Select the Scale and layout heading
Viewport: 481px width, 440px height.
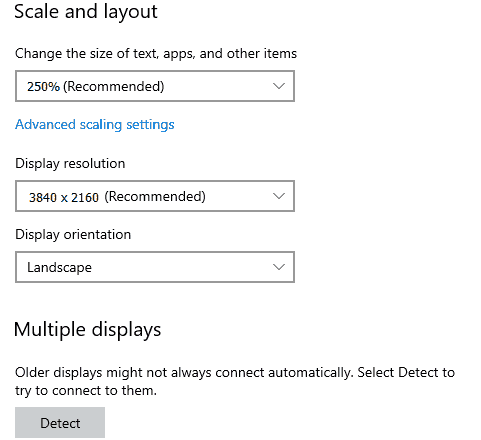tap(86, 12)
